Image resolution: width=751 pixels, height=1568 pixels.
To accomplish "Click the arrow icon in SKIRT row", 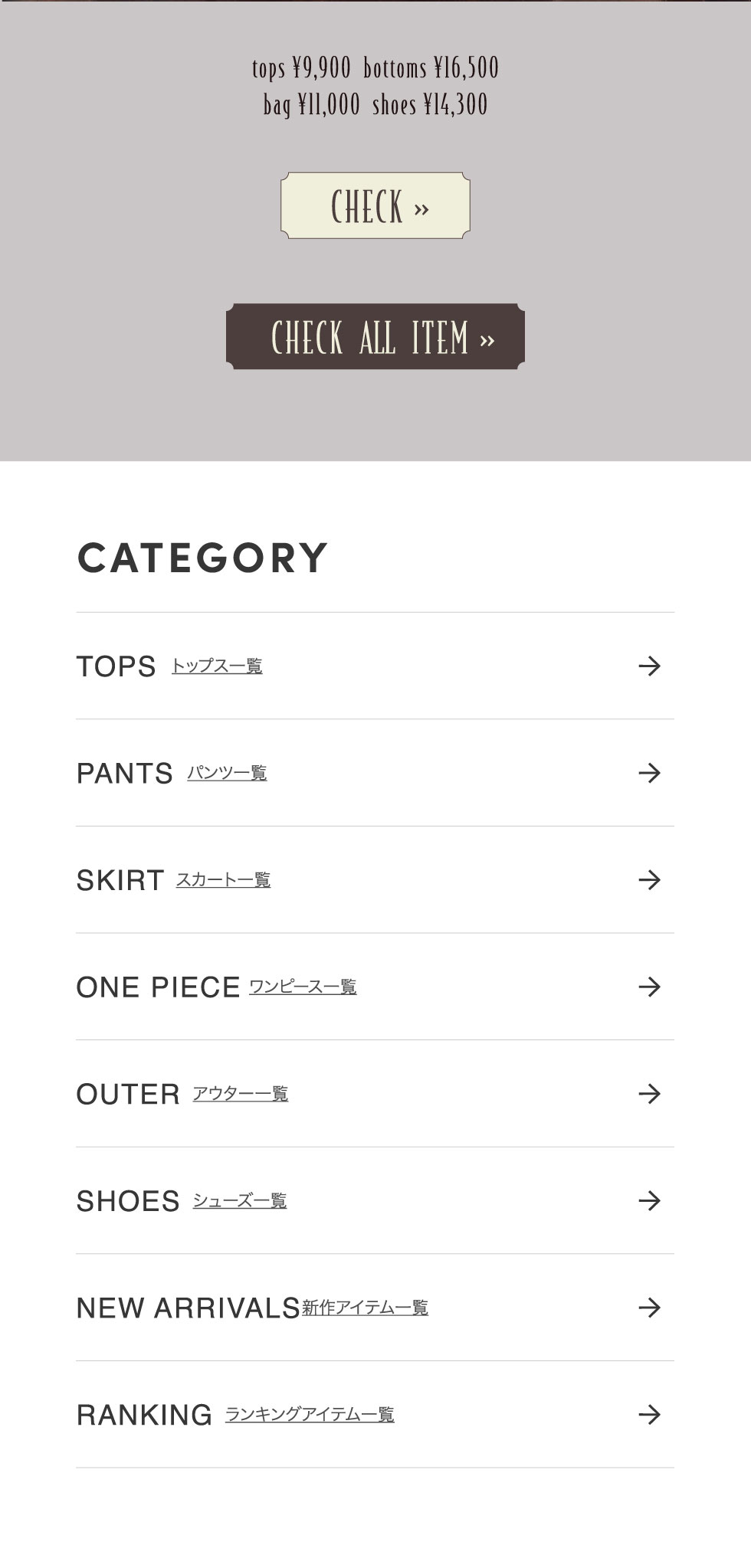I will [649, 879].
